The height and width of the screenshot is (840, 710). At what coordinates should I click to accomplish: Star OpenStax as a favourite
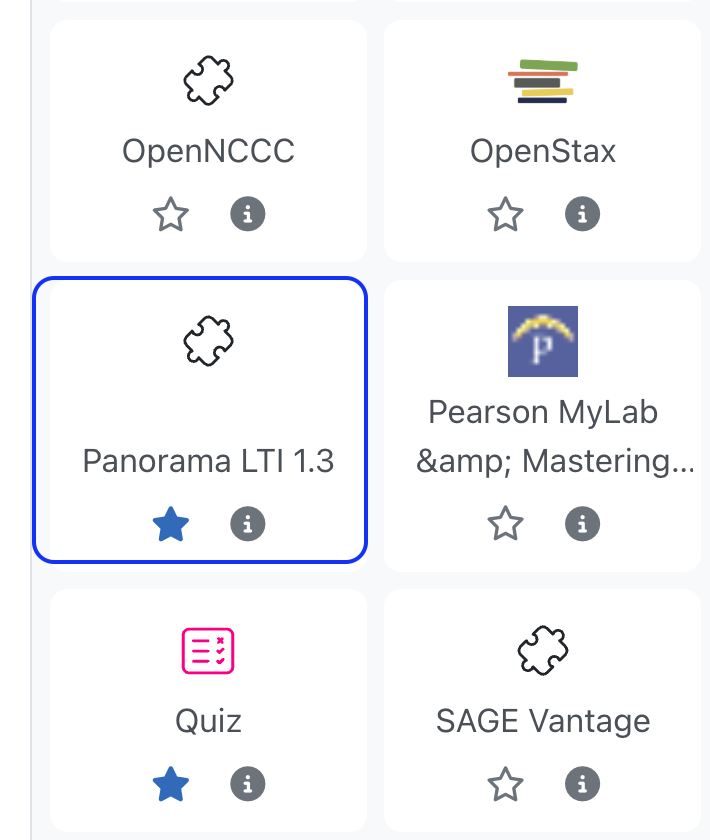coord(505,214)
